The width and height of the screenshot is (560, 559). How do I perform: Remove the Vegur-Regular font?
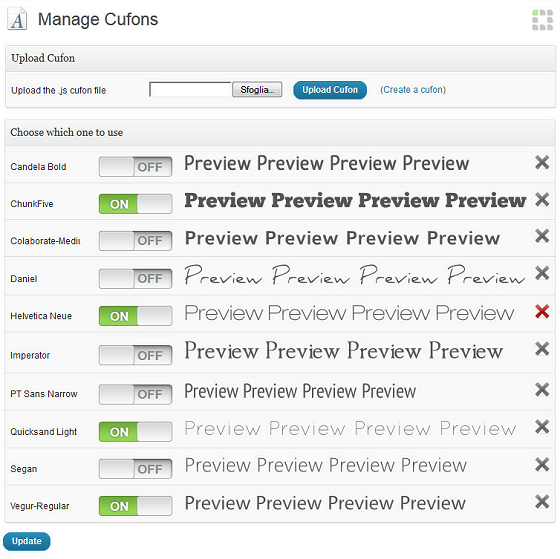point(542,501)
